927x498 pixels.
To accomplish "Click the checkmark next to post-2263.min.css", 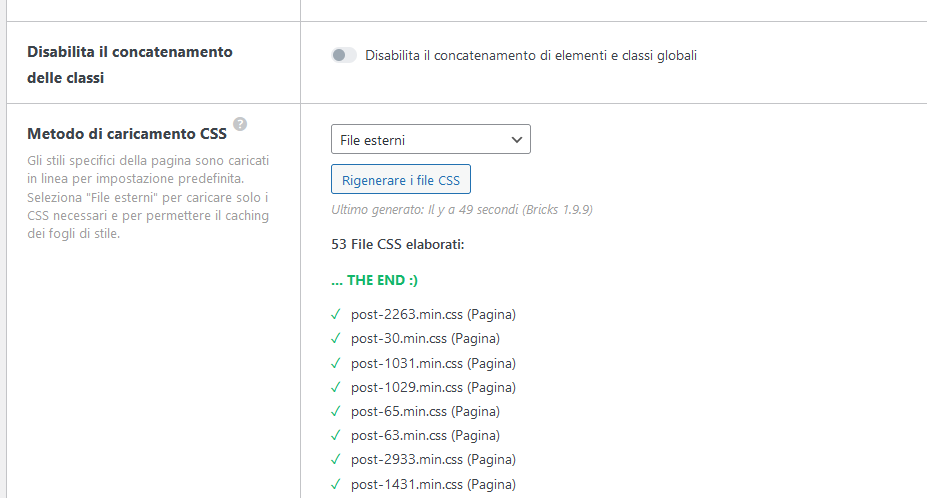I will click(336, 315).
